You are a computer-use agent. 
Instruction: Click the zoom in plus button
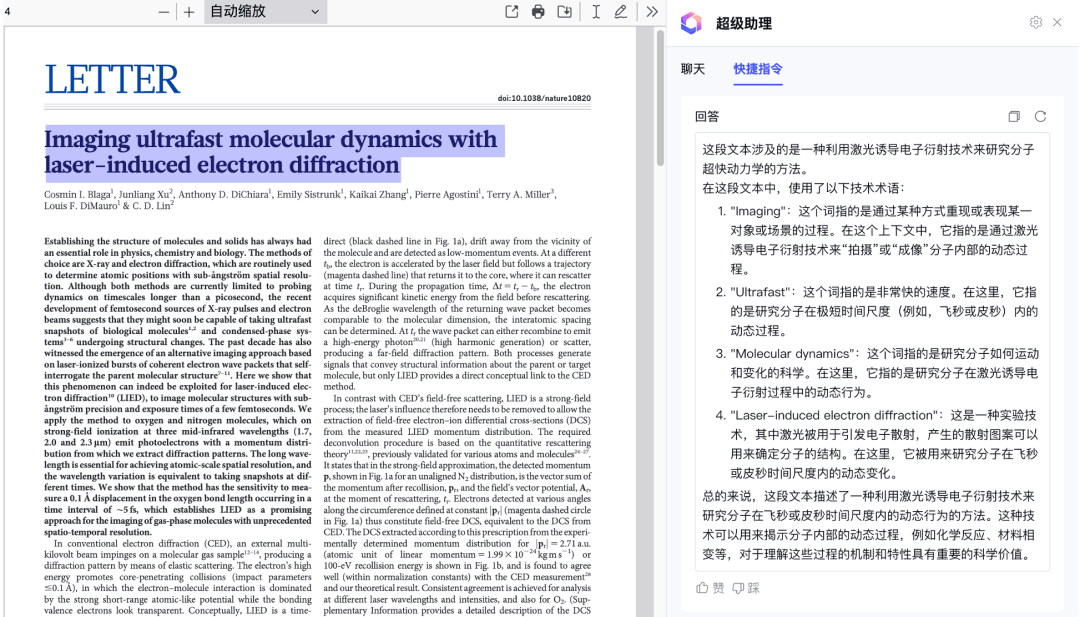click(x=189, y=12)
